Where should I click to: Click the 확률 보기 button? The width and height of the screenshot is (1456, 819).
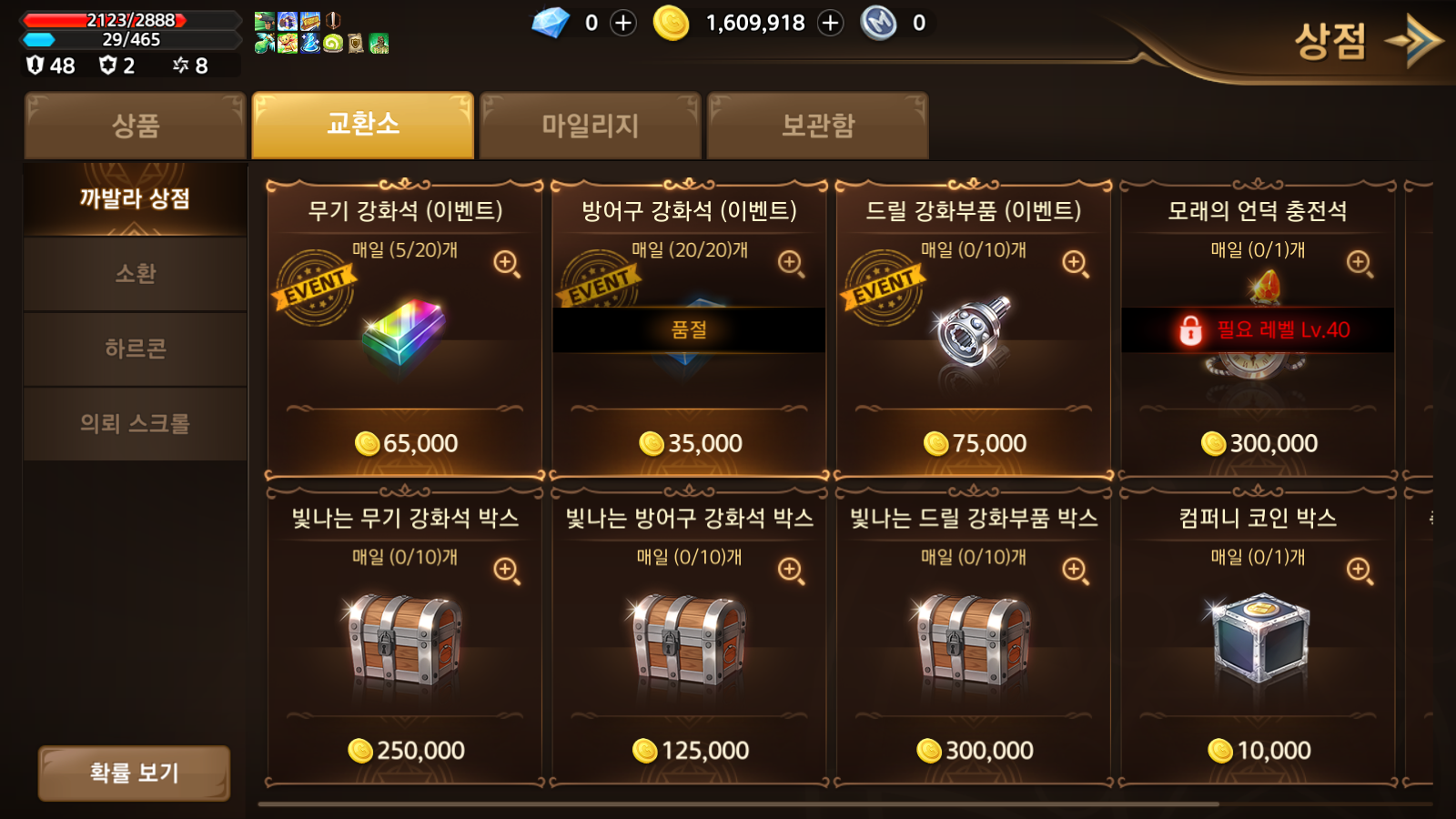point(134,773)
